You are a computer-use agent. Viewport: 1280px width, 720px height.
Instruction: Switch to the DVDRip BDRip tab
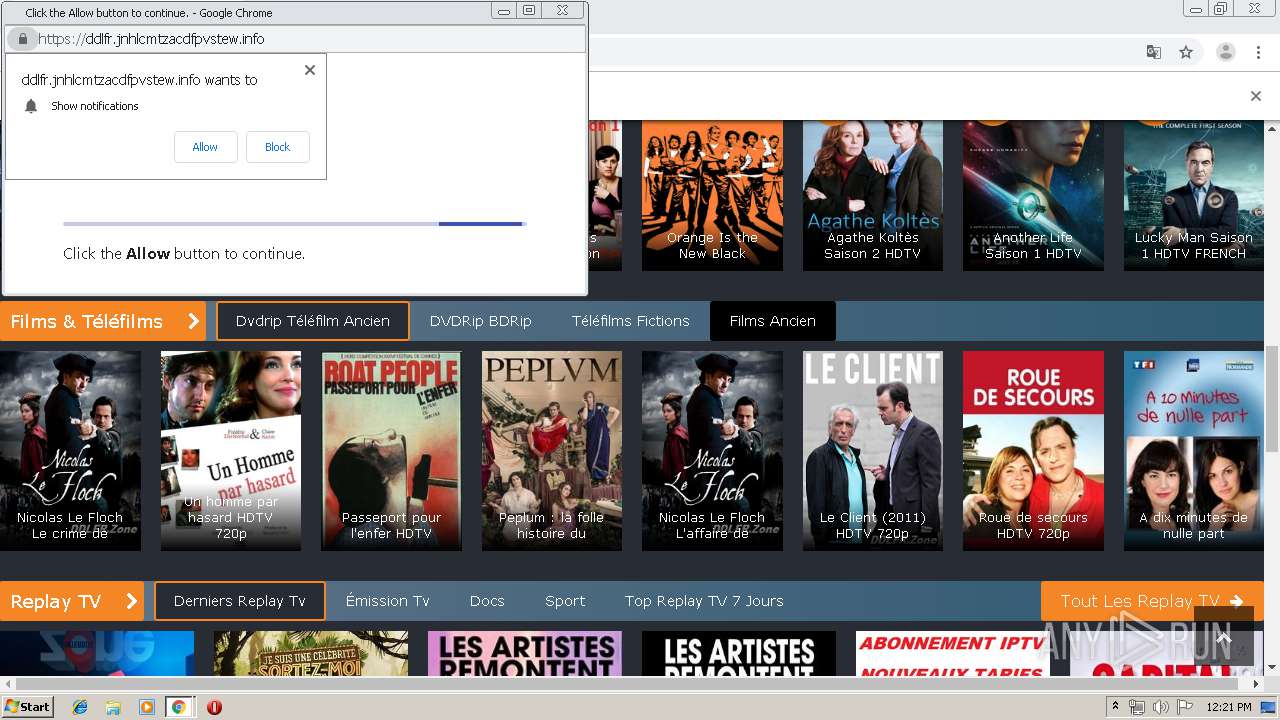coord(480,321)
